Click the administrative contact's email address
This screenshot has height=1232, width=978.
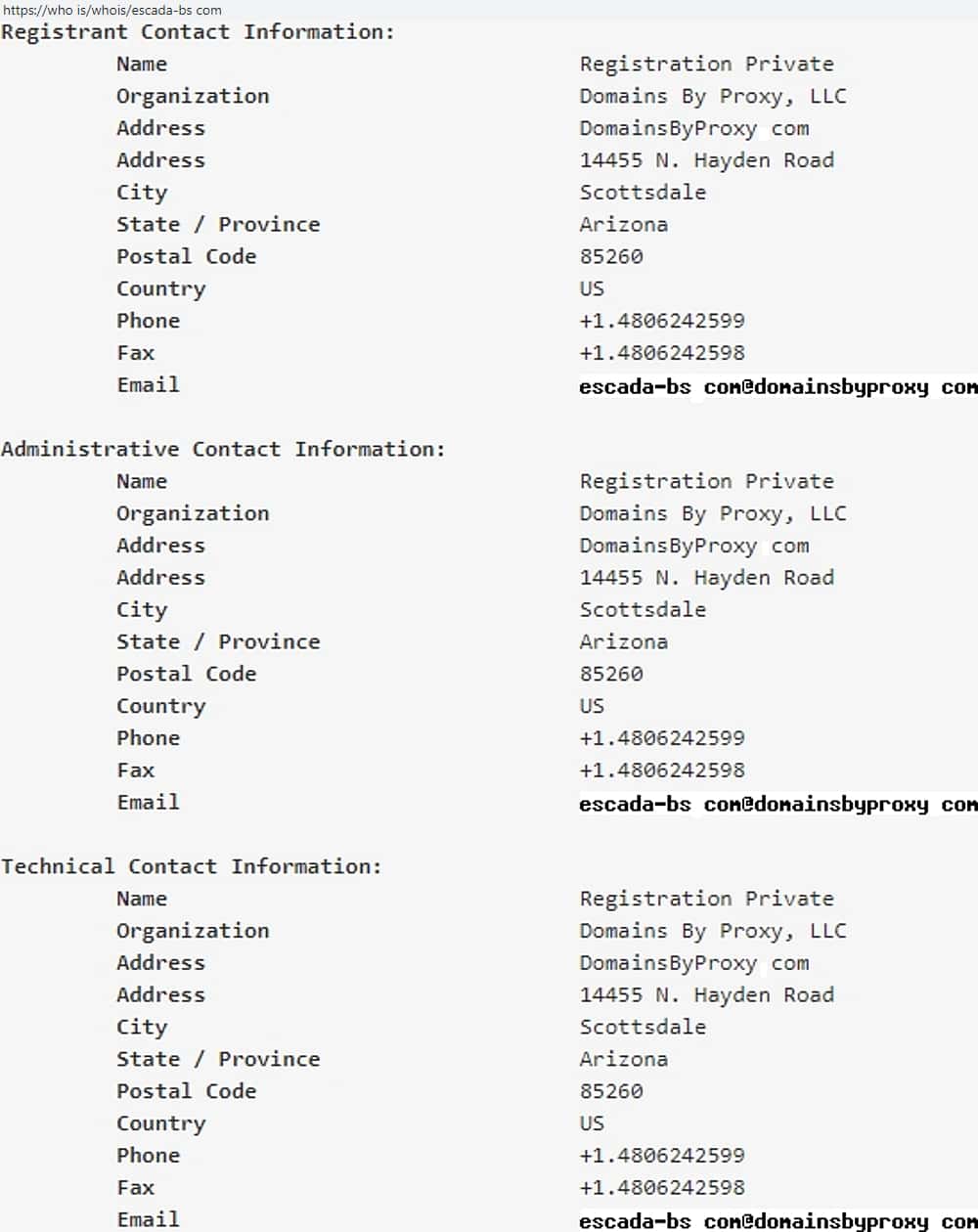778,805
